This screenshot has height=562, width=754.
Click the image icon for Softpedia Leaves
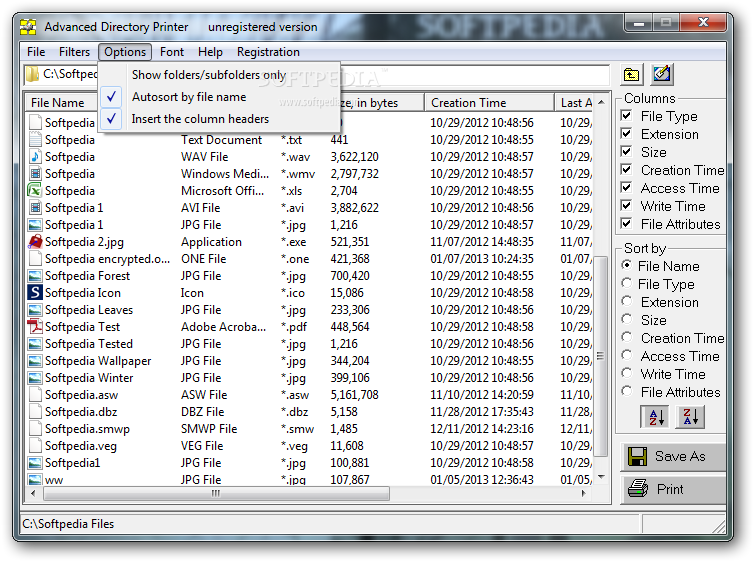tap(35, 310)
